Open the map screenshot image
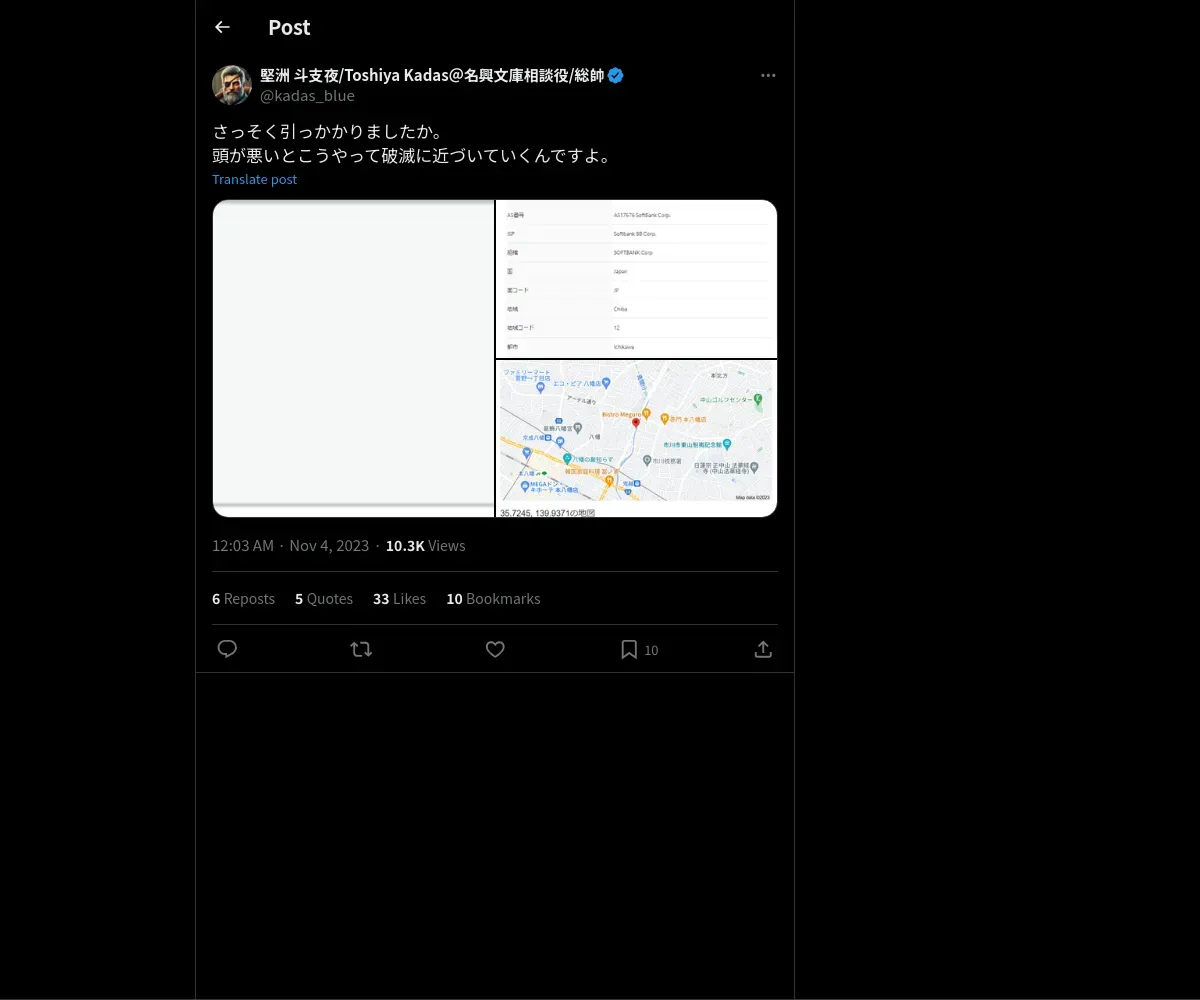Viewport: 1200px width, 1000px height. (x=636, y=438)
